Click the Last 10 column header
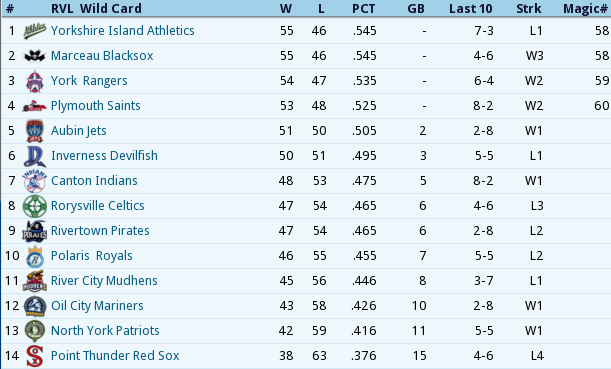The width and height of the screenshot is (611, 369). pos(471,9)
